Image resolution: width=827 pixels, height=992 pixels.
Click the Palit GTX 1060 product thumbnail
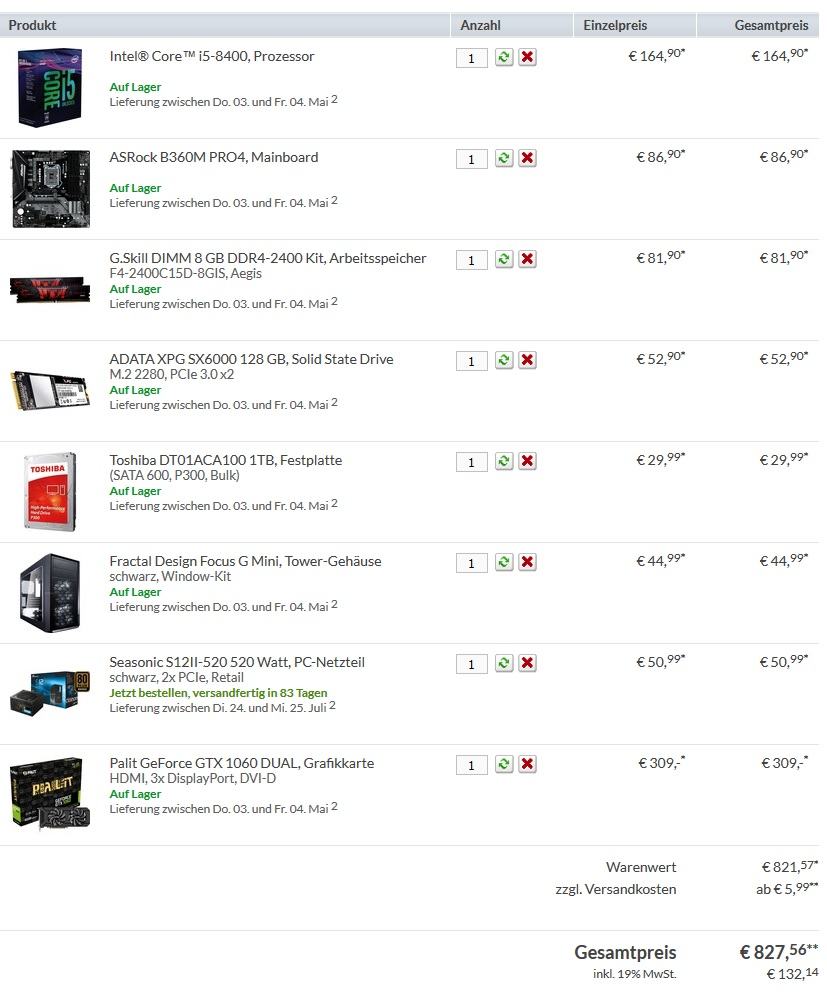click(51, 795)
